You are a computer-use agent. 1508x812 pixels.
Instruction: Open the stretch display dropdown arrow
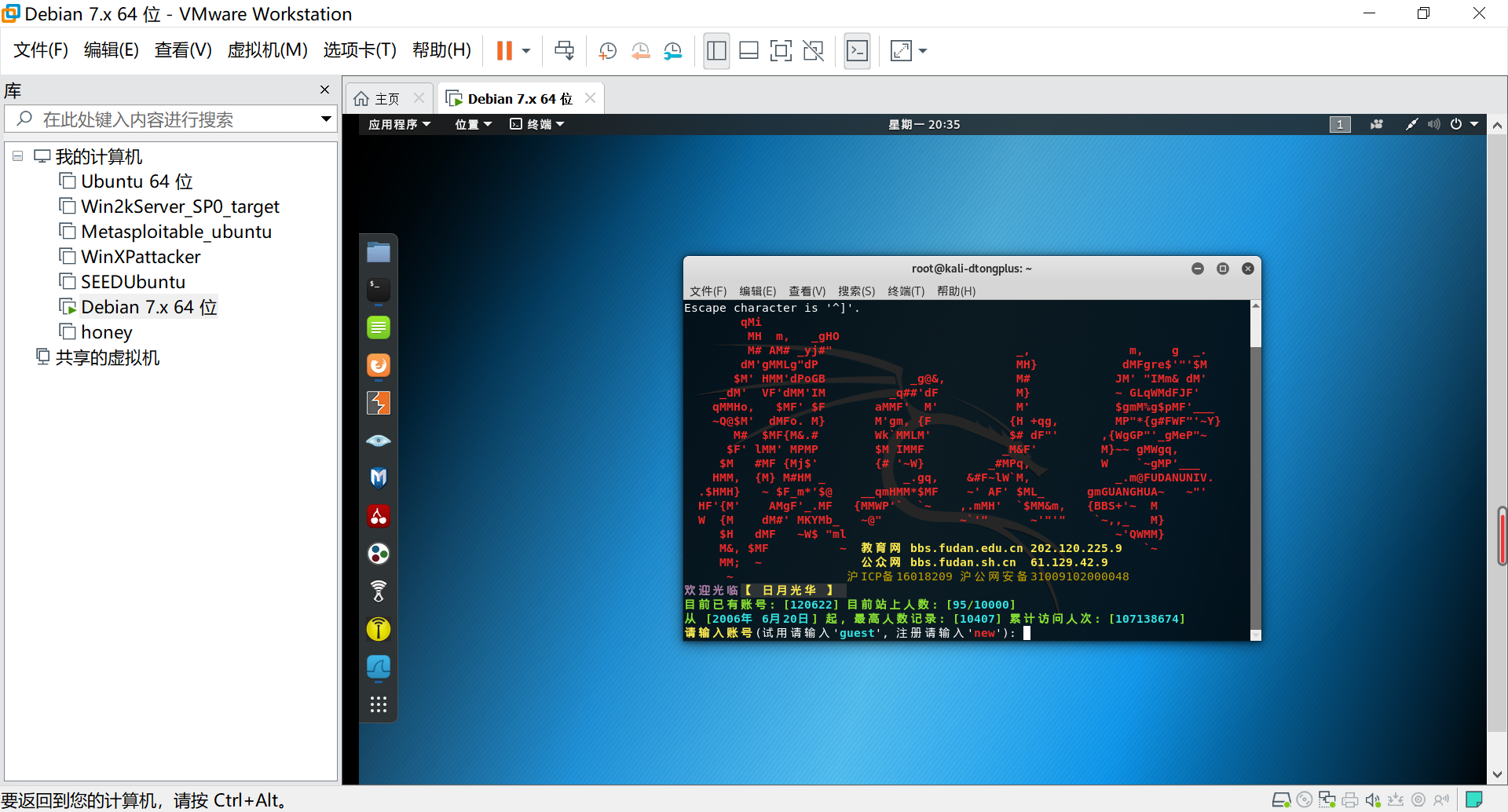(x=923, y=51)
